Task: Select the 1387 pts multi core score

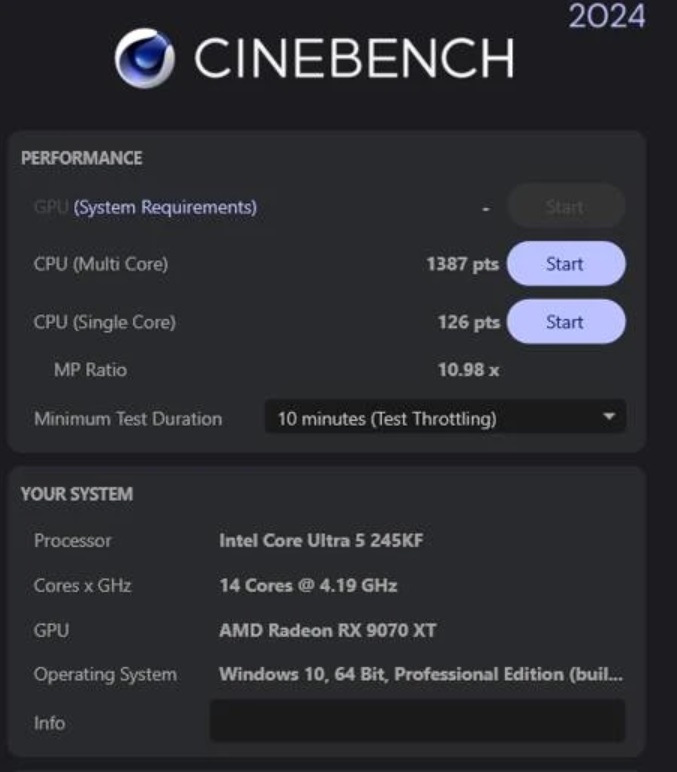Action: (x=462, y=265)
